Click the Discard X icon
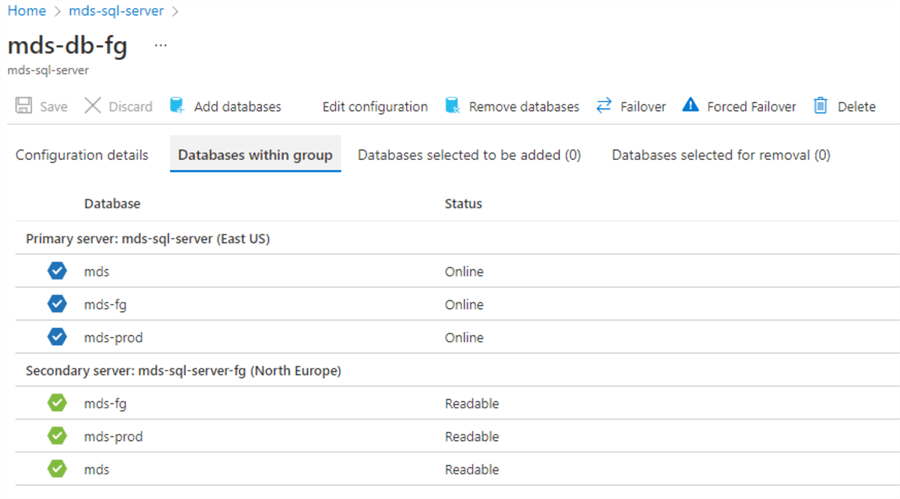Screen dimensions: 900x499 pyautogui.click(x=93, y=106)
